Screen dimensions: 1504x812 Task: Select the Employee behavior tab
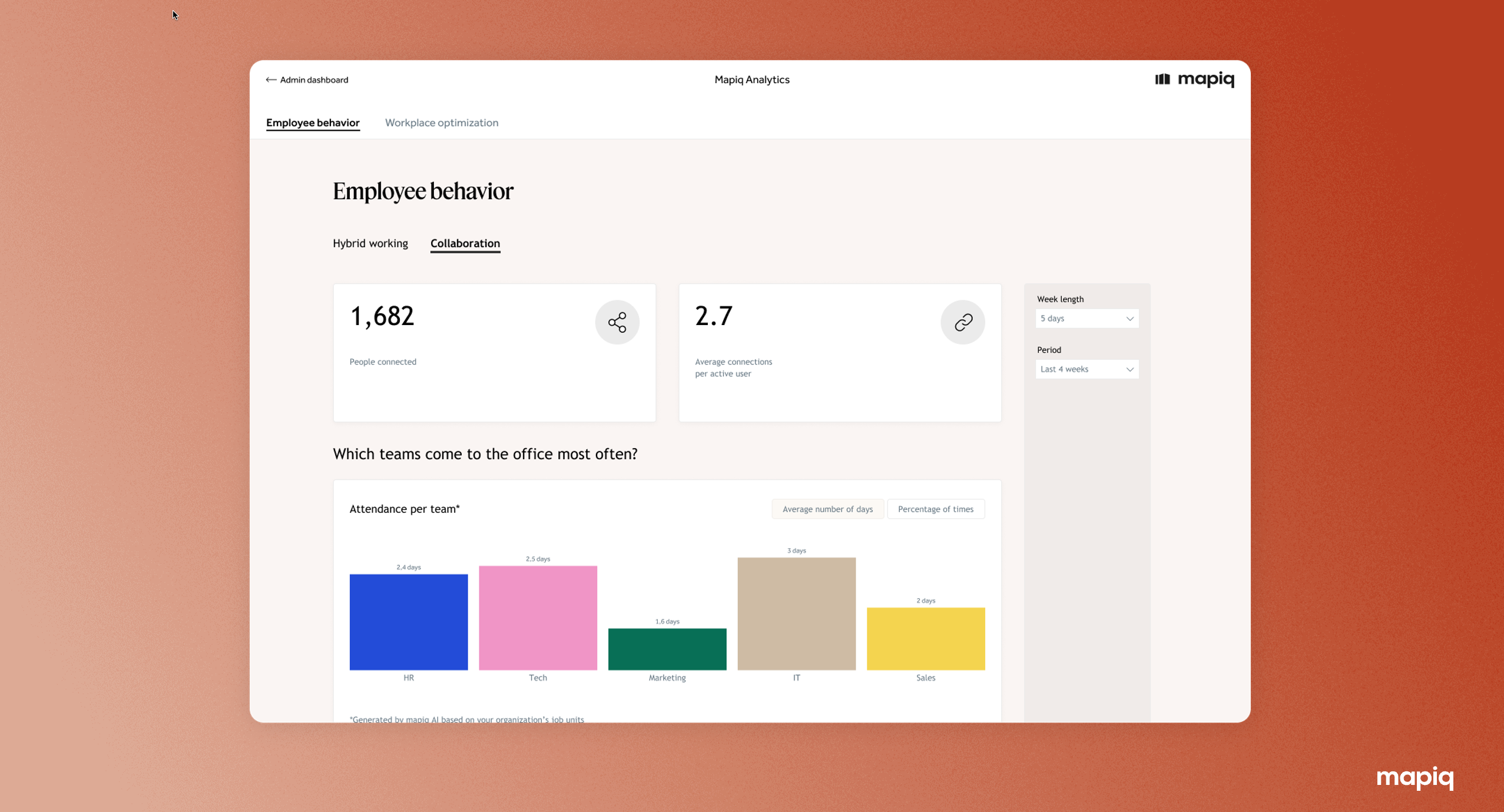(313, 122)
